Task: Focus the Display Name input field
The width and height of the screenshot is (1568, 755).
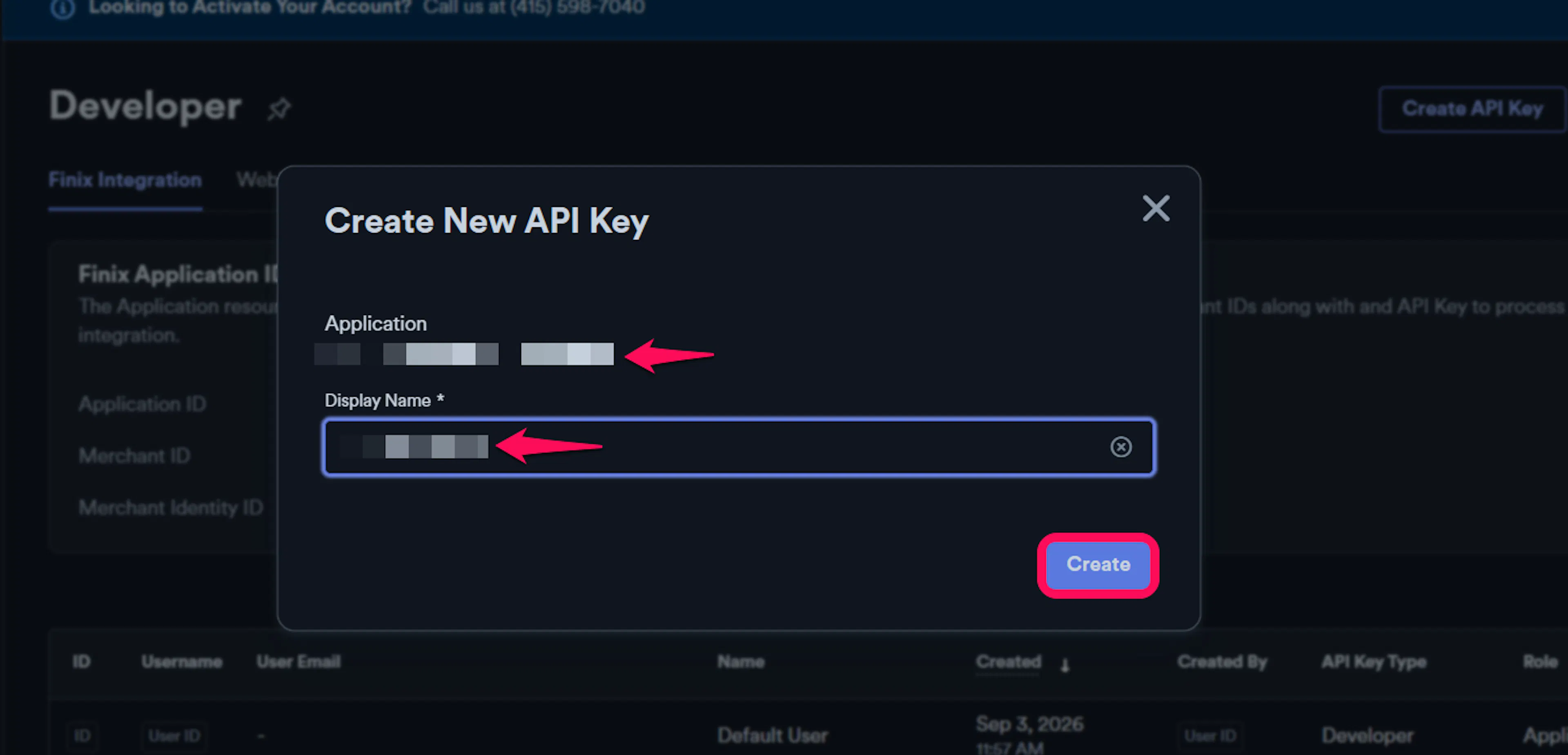Action: pos(739,446)
